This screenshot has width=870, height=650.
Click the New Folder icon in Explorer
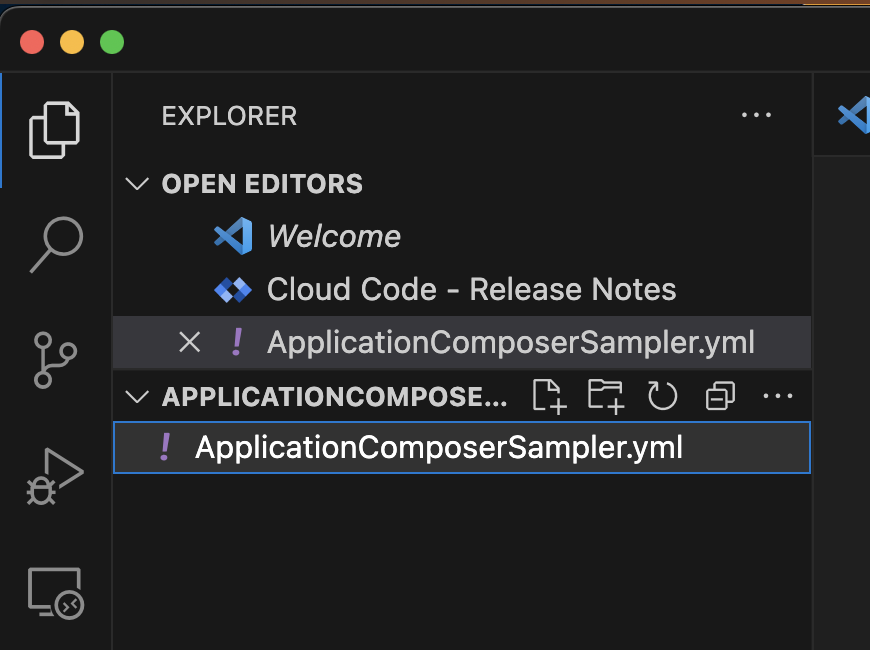605,396
